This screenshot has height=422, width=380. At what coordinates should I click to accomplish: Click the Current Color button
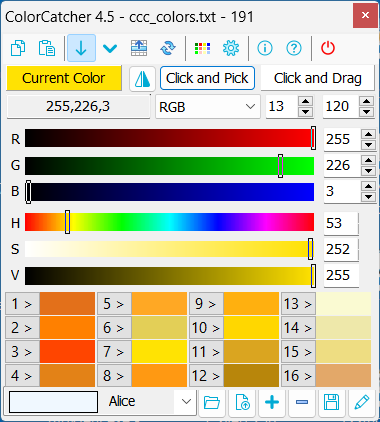(x=64, y=78)
